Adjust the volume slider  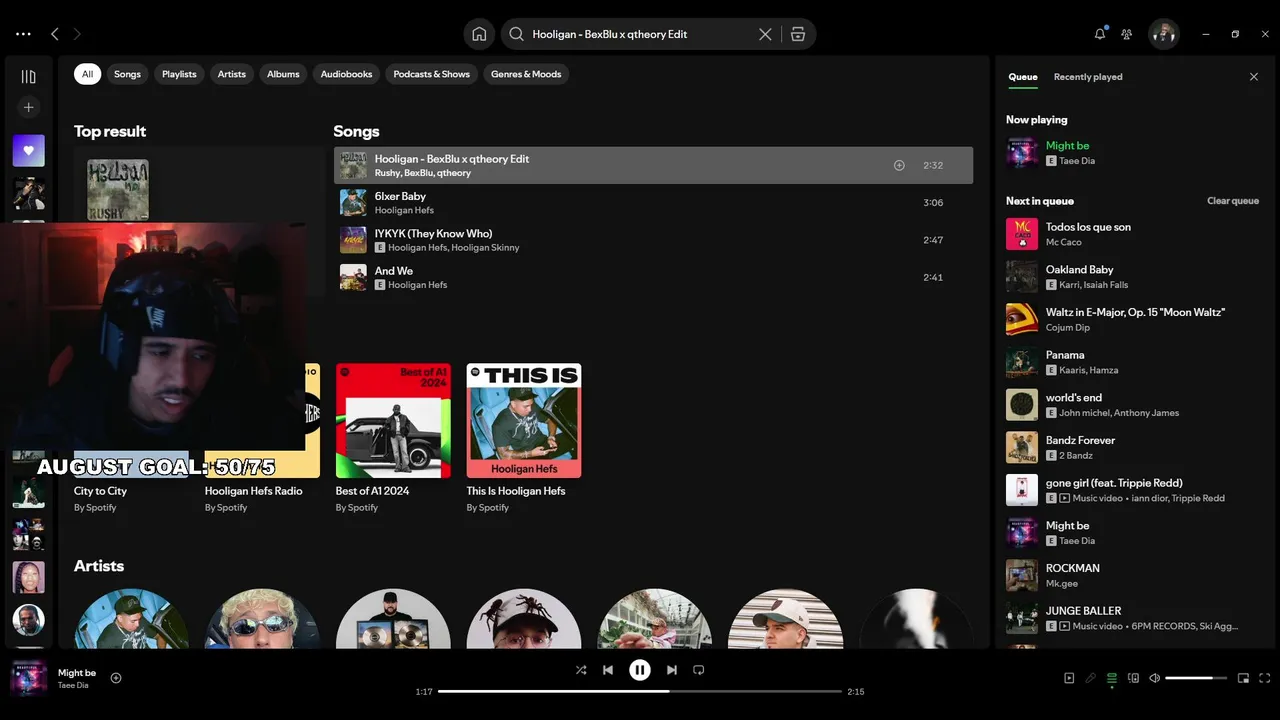pos(1196,678)
